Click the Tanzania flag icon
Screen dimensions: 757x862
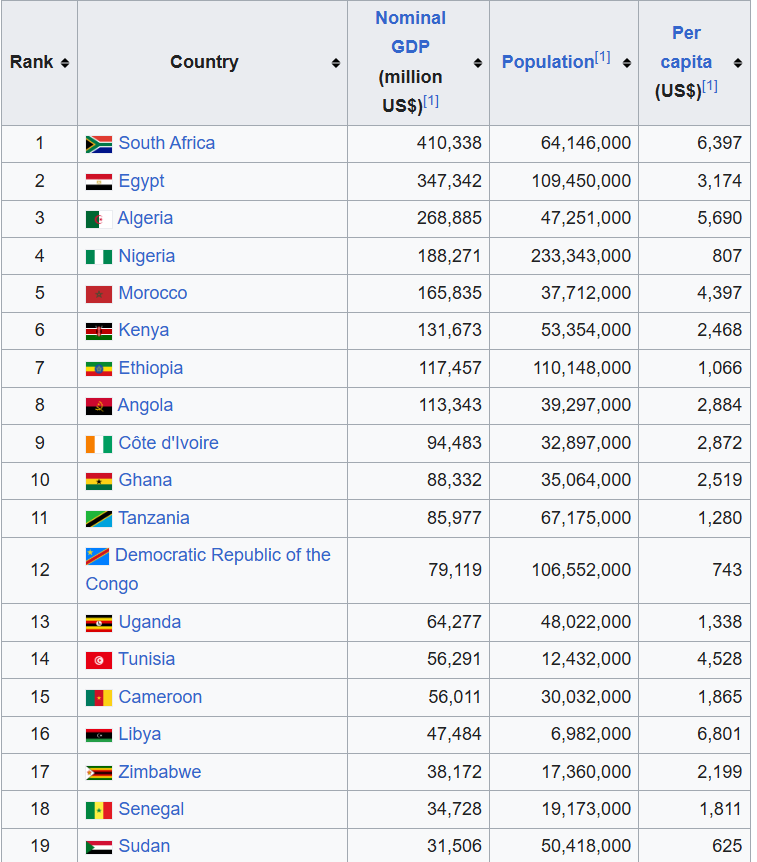(x=99, y=518)
